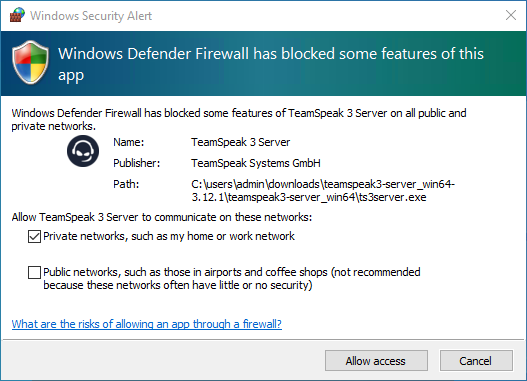Click the Allow access button
The width and height of the screenshot is (527, 381).
coord(376,361)
